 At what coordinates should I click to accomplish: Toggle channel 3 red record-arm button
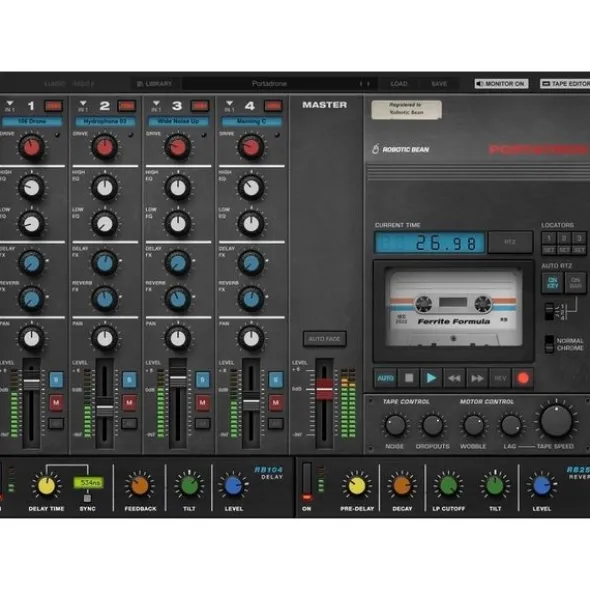pyautogui.click(x=200, y=106)
